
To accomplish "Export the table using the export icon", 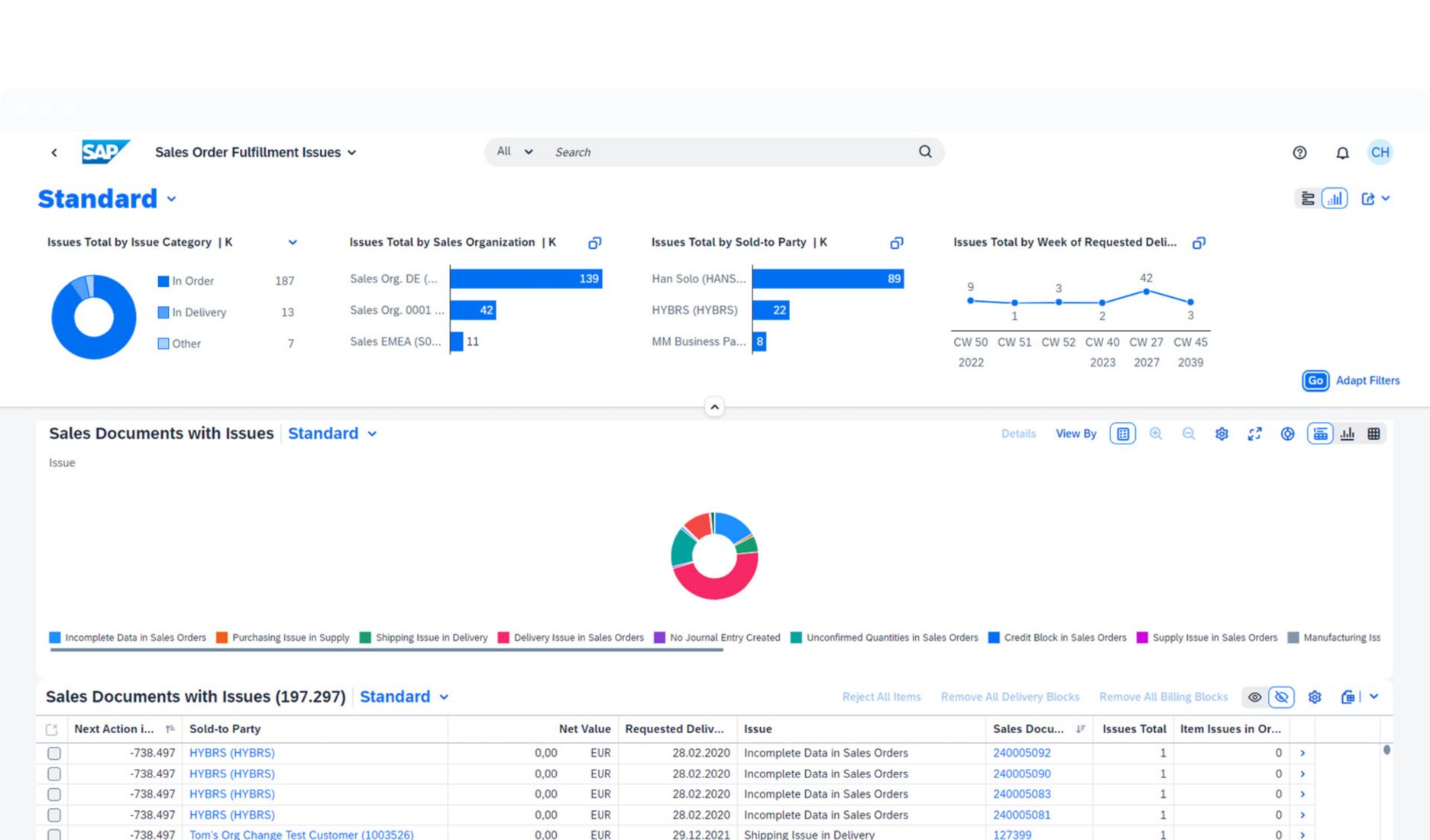I will (x=1349, y=696).
